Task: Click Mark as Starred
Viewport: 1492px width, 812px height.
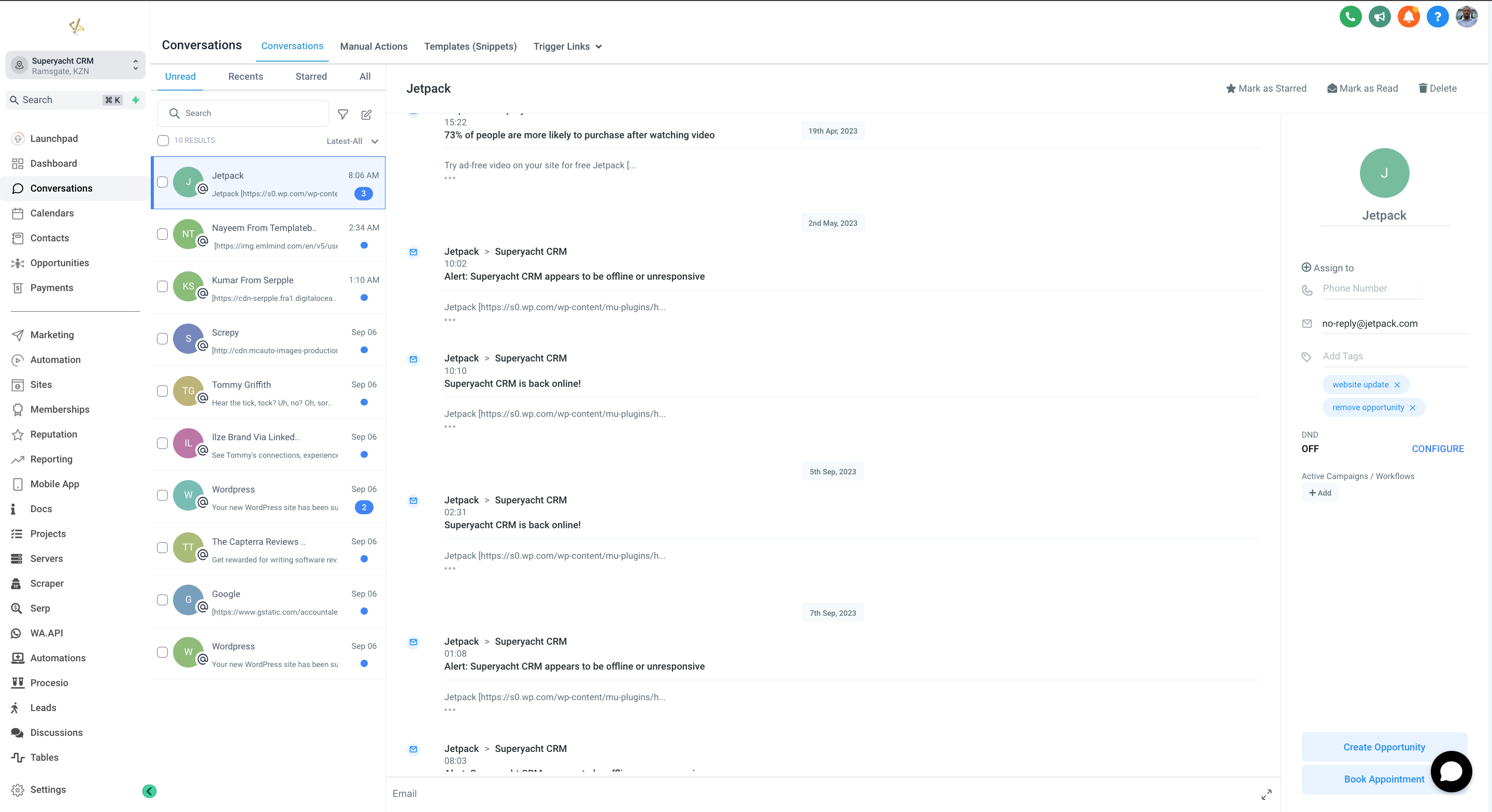Action: [1266, 88]
